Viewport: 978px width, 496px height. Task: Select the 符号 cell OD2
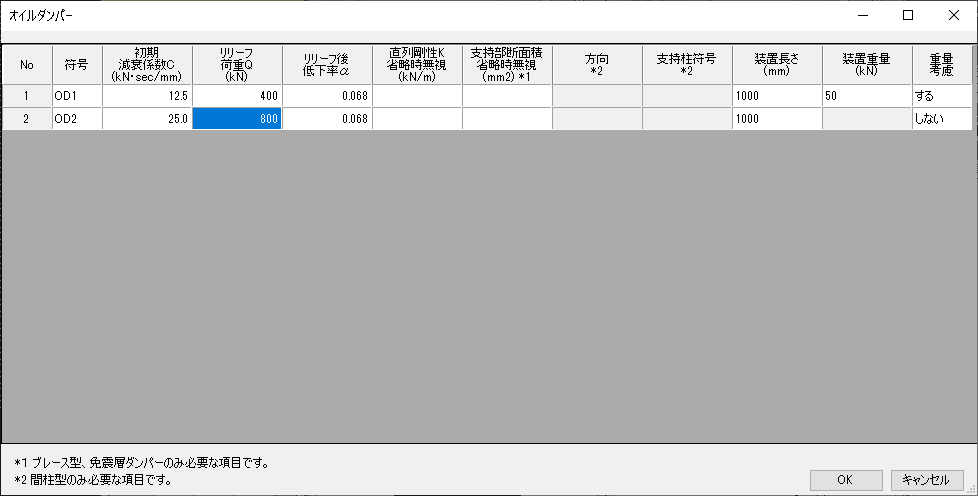pos(77,119)
